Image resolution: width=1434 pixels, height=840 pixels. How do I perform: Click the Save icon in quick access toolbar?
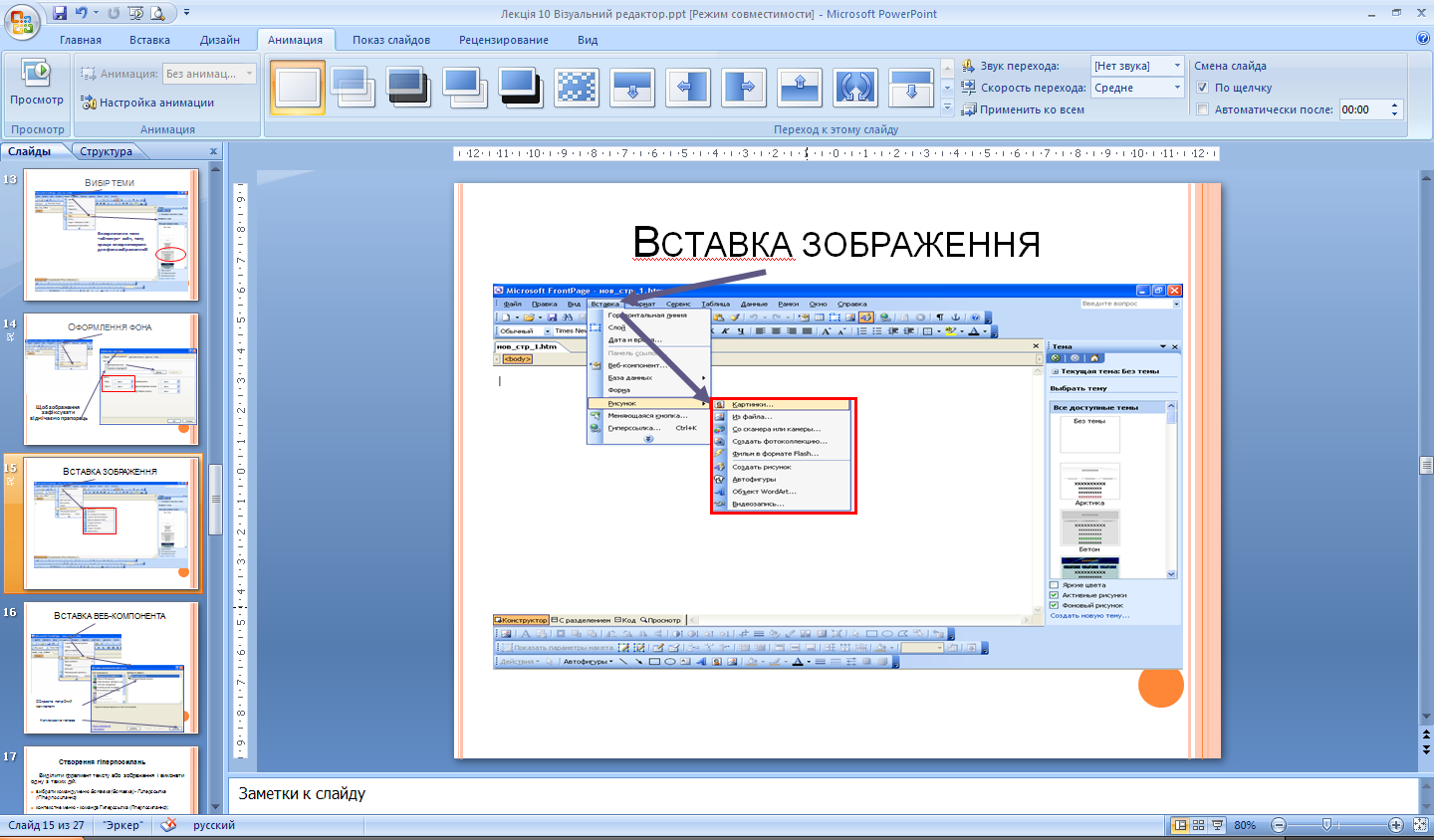60,13
